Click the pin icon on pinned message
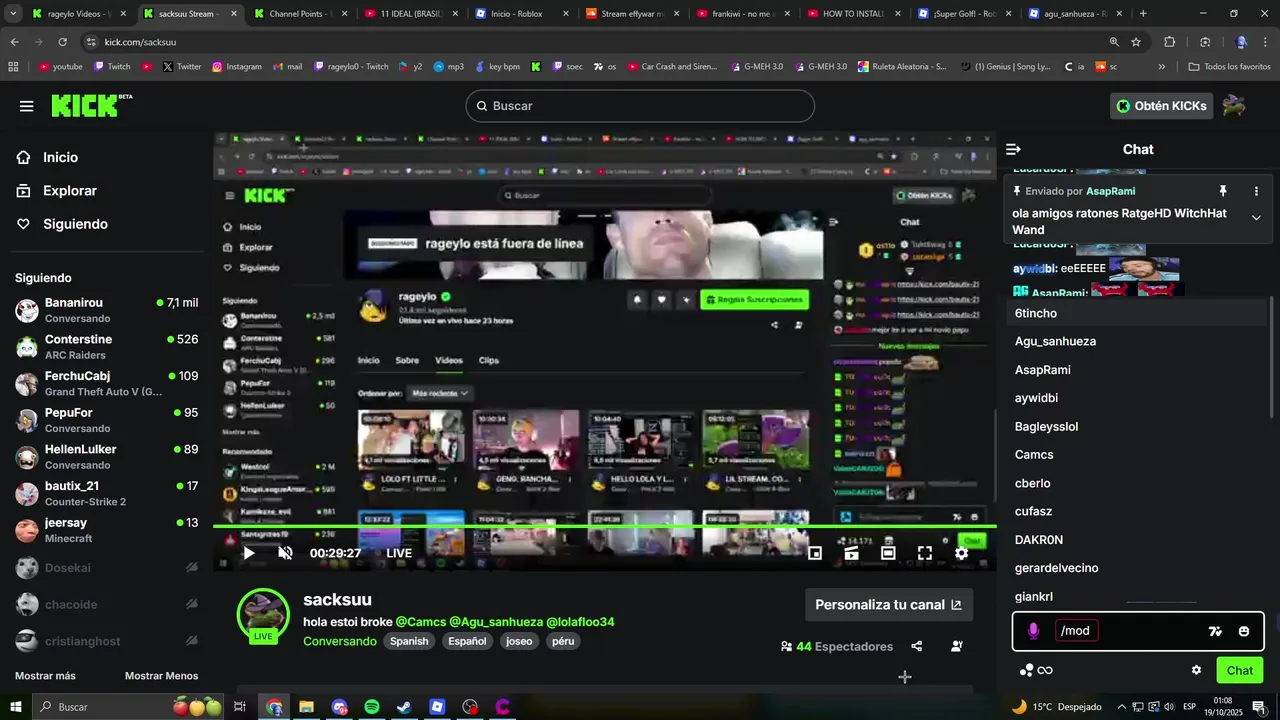The width and height of the screenshot is (1280, 720). [1222, 191]
